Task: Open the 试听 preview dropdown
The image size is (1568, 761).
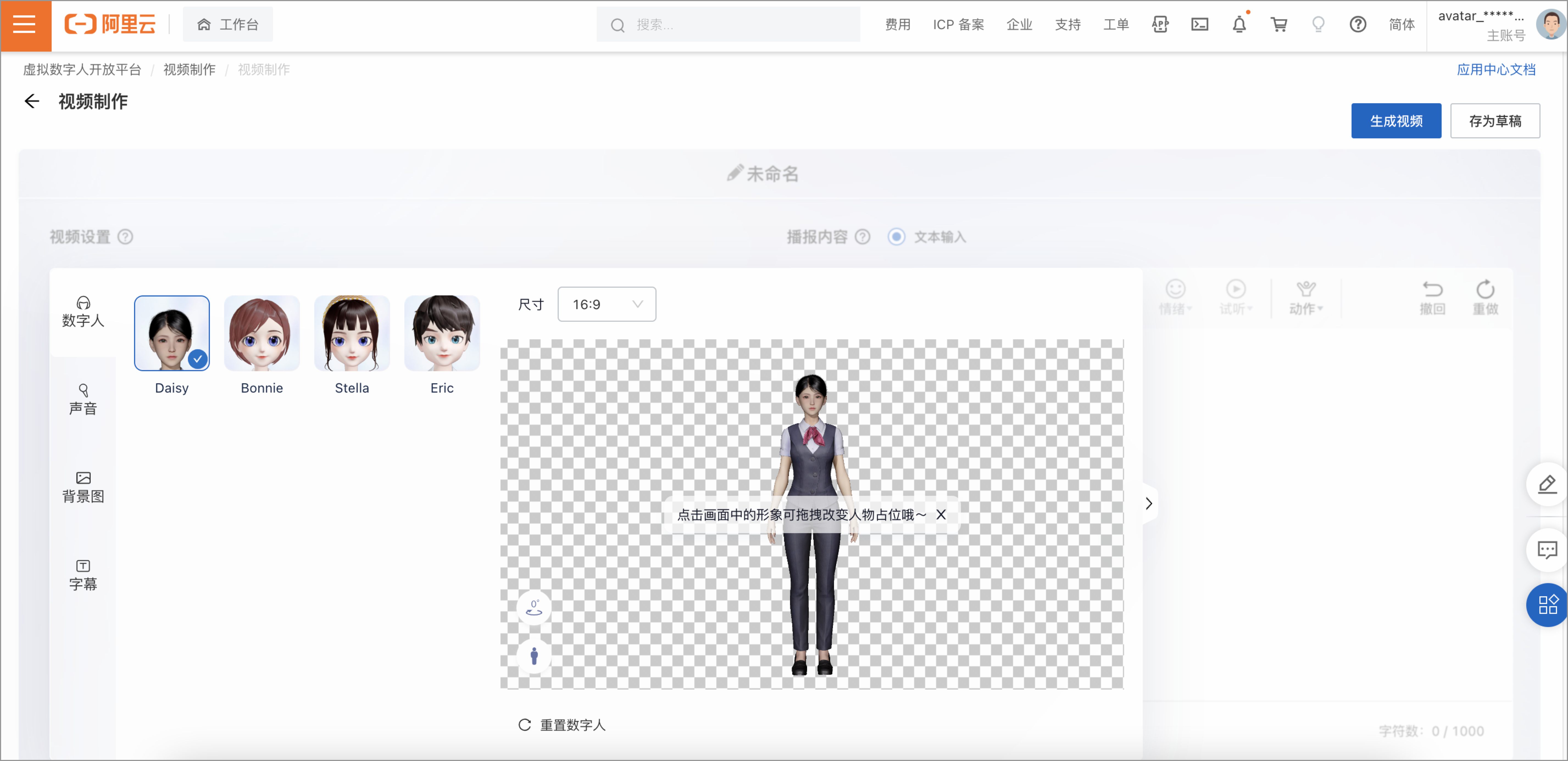Action: pos(1236,298)
